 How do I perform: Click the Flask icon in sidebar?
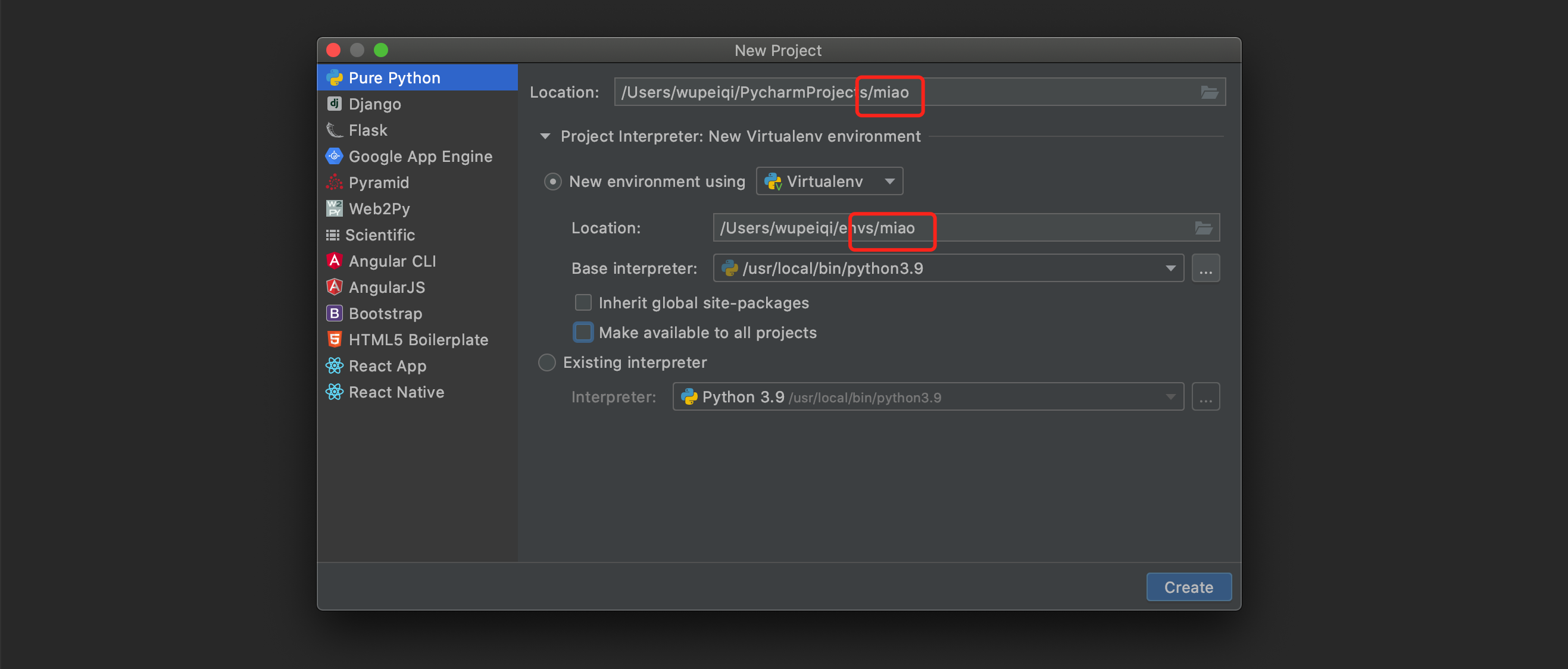point(334,130)
